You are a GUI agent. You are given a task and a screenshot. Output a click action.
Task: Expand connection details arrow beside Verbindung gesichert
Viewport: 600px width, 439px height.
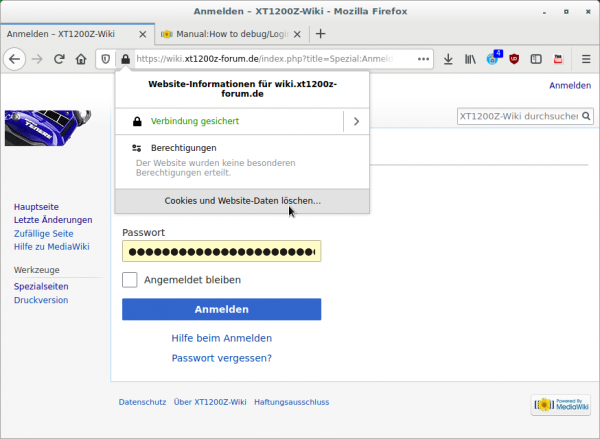point(356,121)
